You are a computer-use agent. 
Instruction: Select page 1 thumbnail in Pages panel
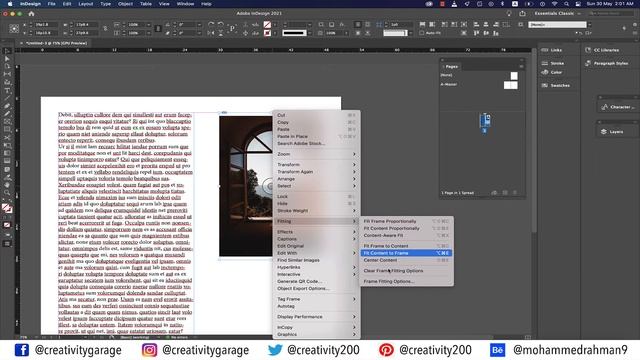[x=485, y=121]
